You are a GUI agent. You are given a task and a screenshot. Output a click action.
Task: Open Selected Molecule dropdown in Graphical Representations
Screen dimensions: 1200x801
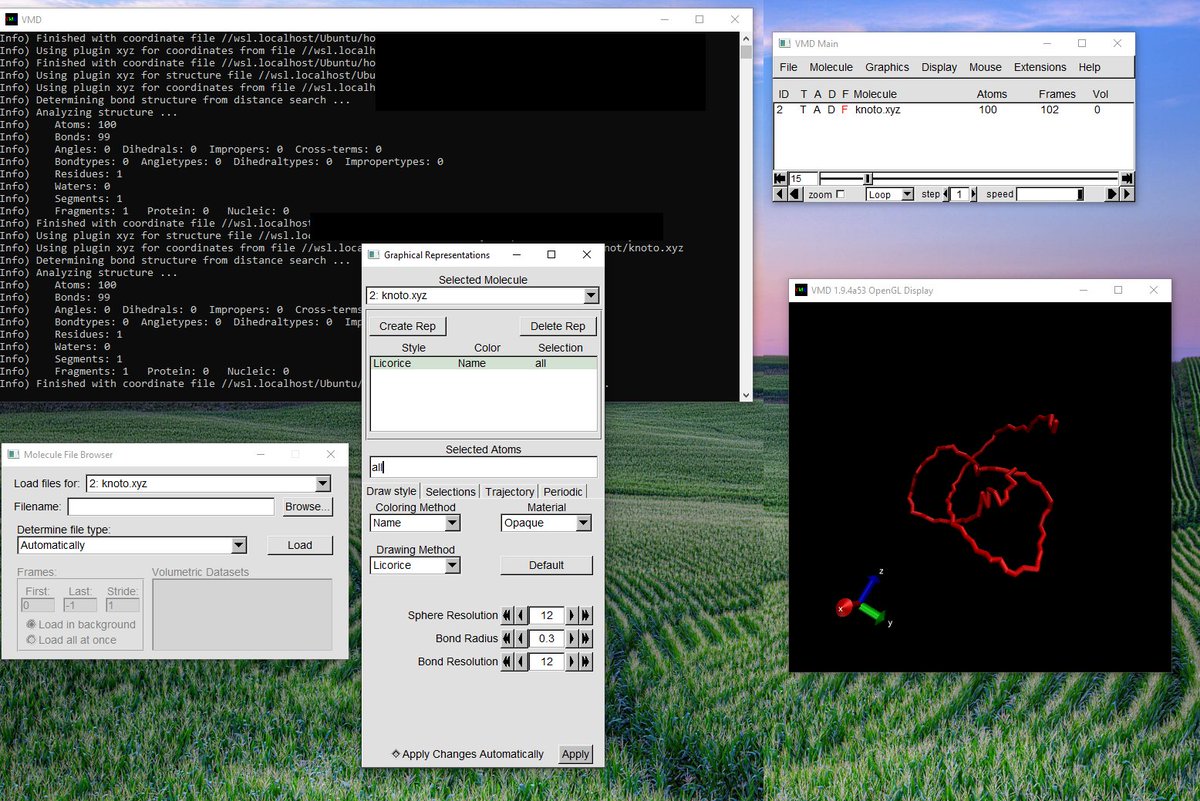pos(483,296)
